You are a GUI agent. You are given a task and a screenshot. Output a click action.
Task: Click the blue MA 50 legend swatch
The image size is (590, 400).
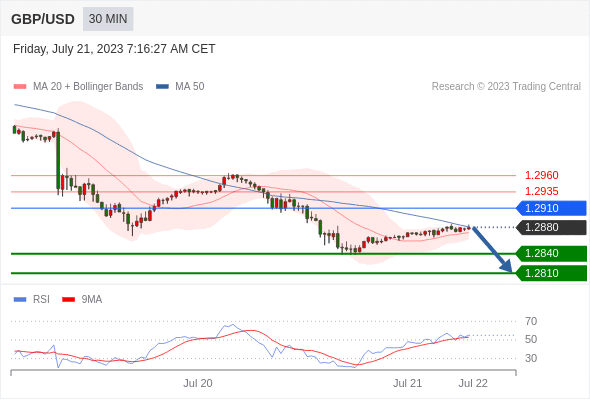[x=162, y=87]
